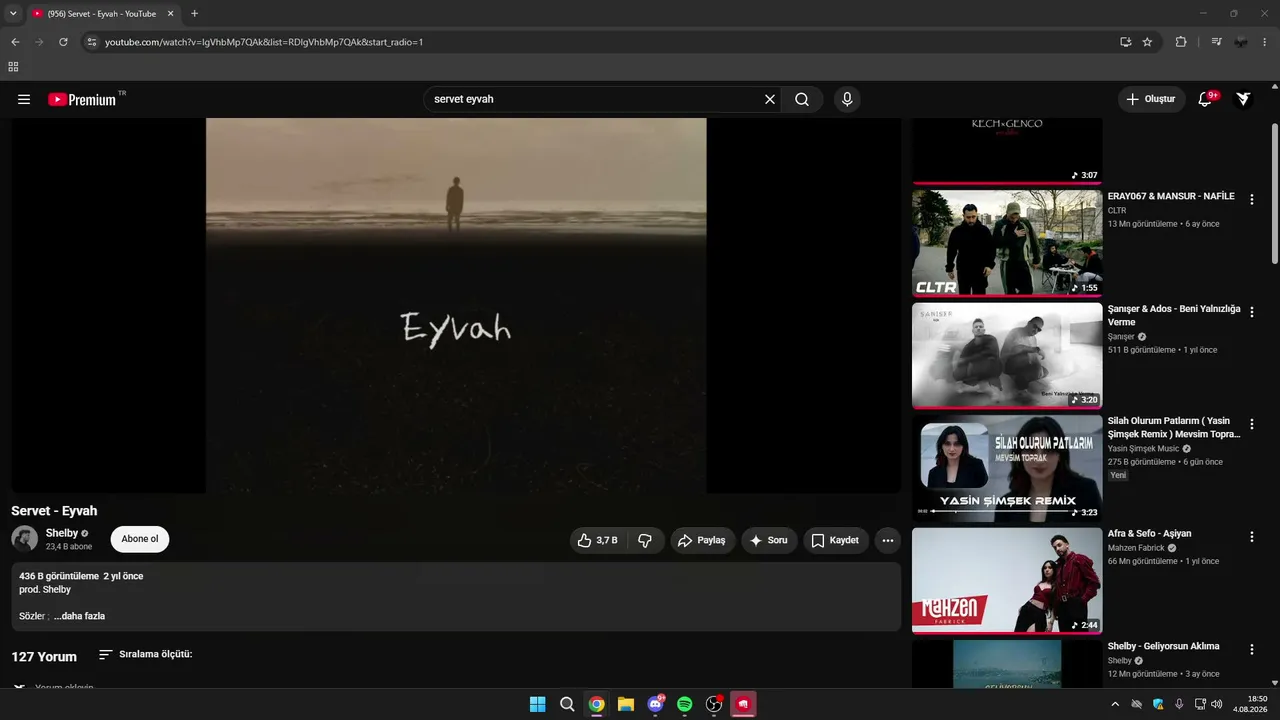Play the ERAY067 & MANSUR - NAFİLE thumbnail
Screen dimensions: 1280x720
(1007, 243)
